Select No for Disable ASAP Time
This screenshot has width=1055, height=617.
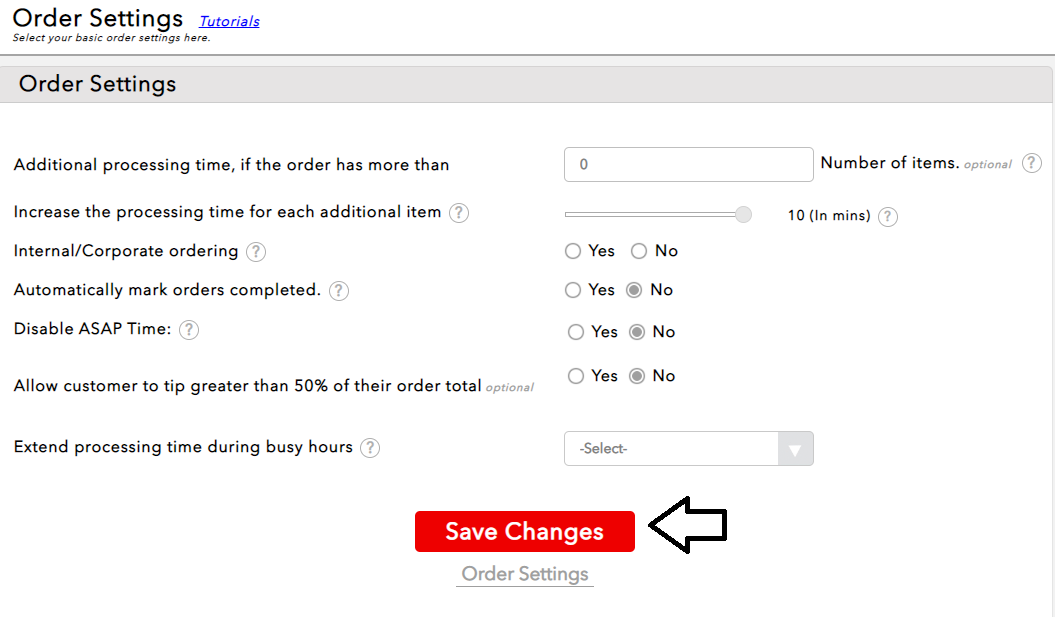click(637, 332)
